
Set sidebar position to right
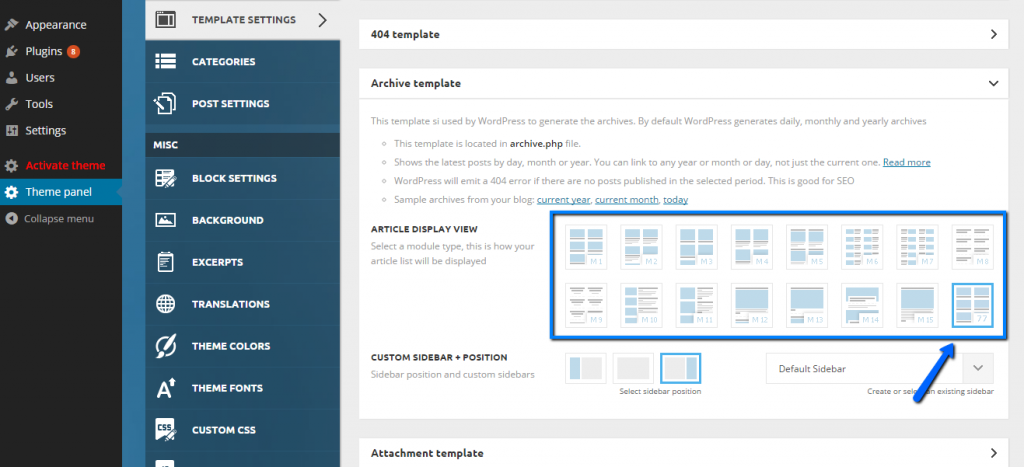pyautogui.click(x=680, y=368)
